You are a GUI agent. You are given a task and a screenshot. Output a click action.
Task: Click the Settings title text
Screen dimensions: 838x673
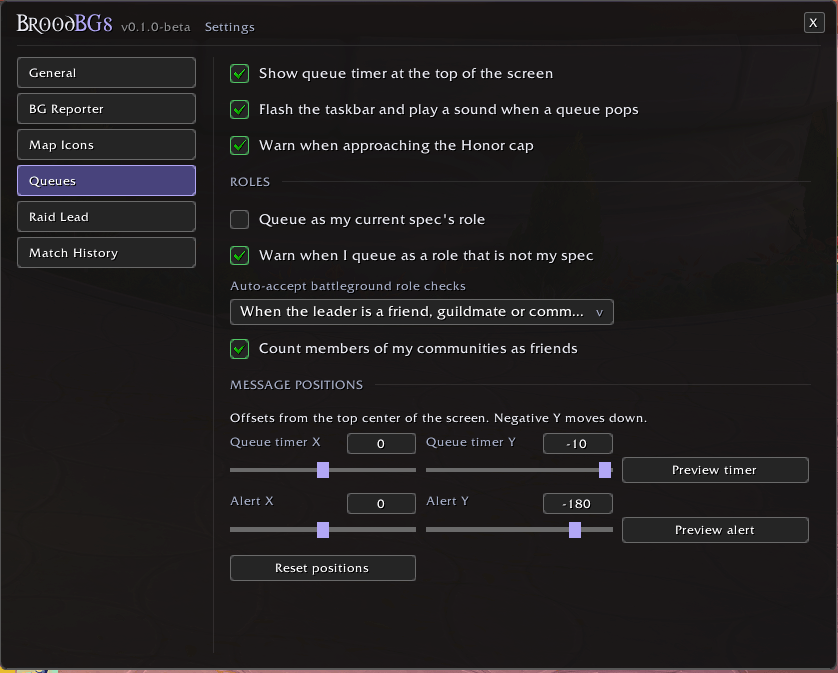[230, 27]
